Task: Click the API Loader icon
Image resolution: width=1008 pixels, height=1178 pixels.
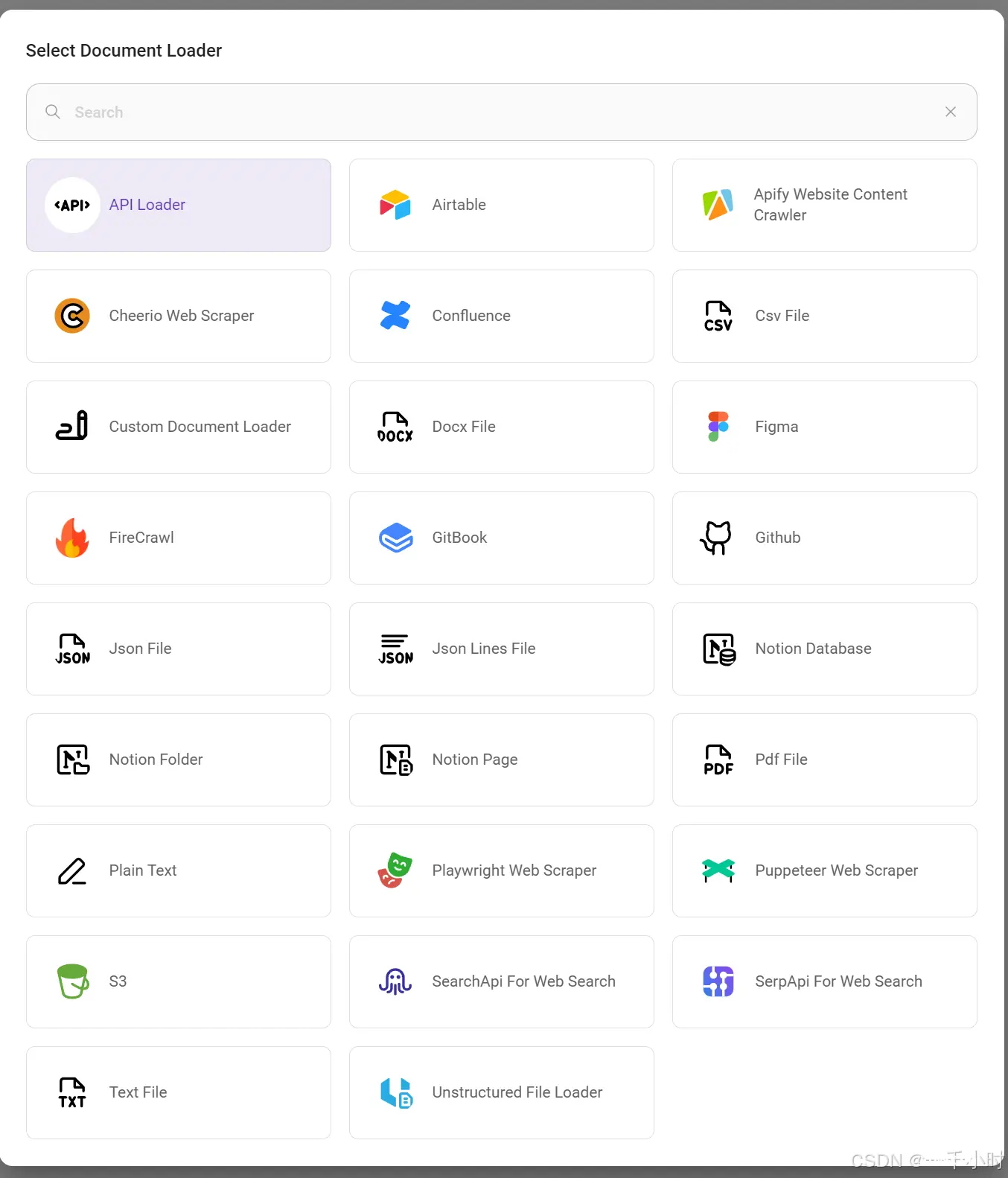Action: coord(72,205)
